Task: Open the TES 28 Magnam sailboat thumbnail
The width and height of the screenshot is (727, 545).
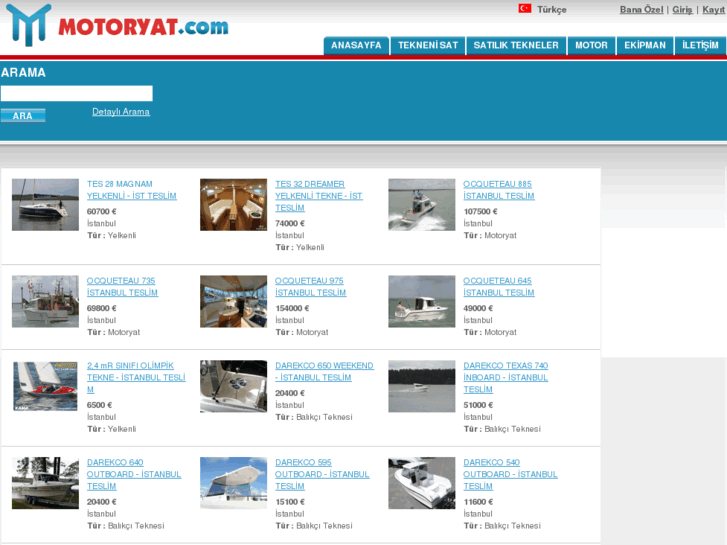Action: (x=45, y=205)
